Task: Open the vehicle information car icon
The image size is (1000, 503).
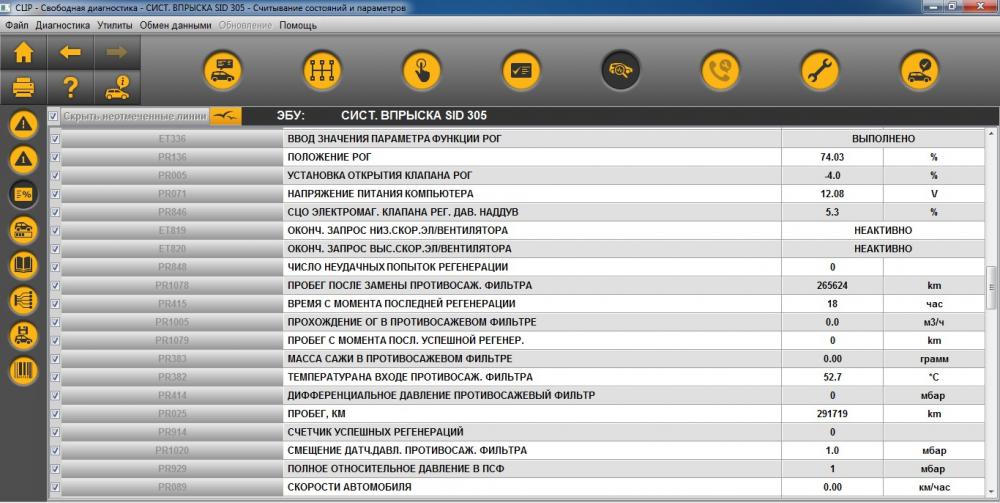Action: pos(117,87)
